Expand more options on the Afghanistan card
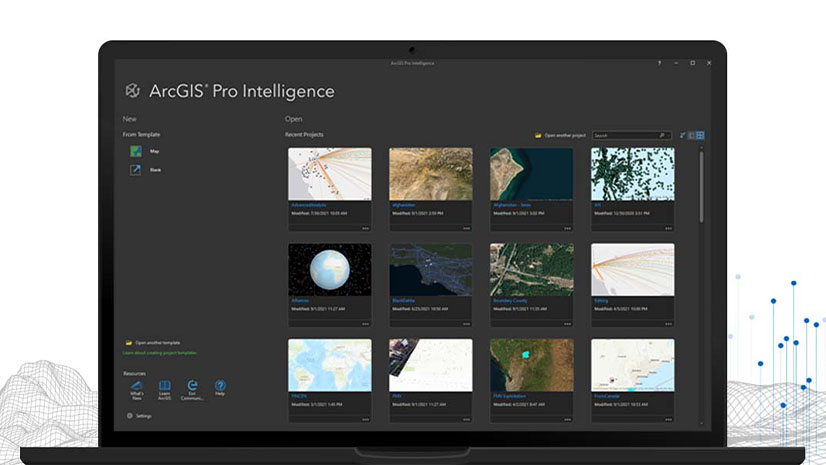 pyautogui.click(x=467, y=229)
